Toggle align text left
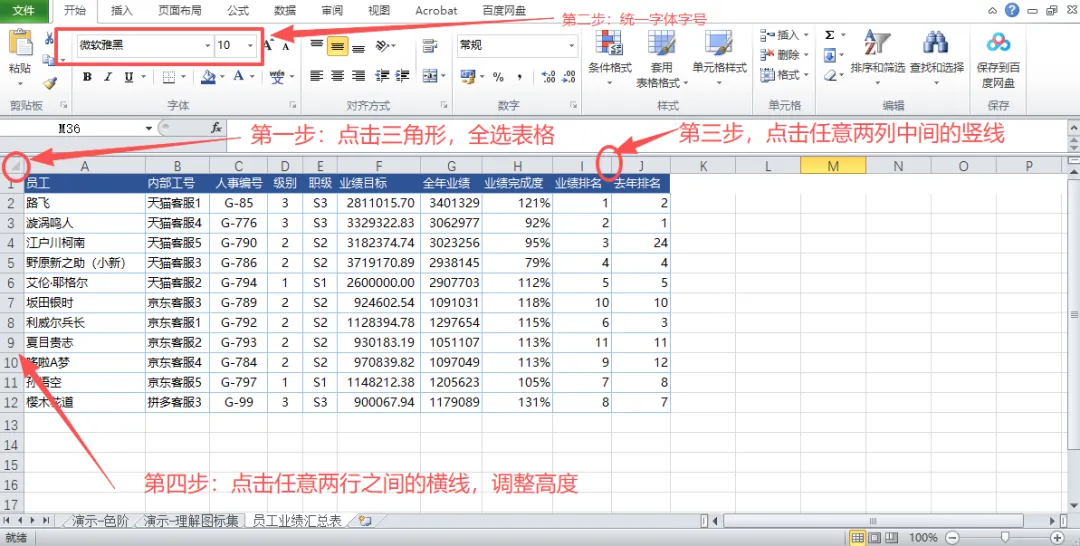The width and height of the screenshot is (1080, 546). click(x=316, y=76)
